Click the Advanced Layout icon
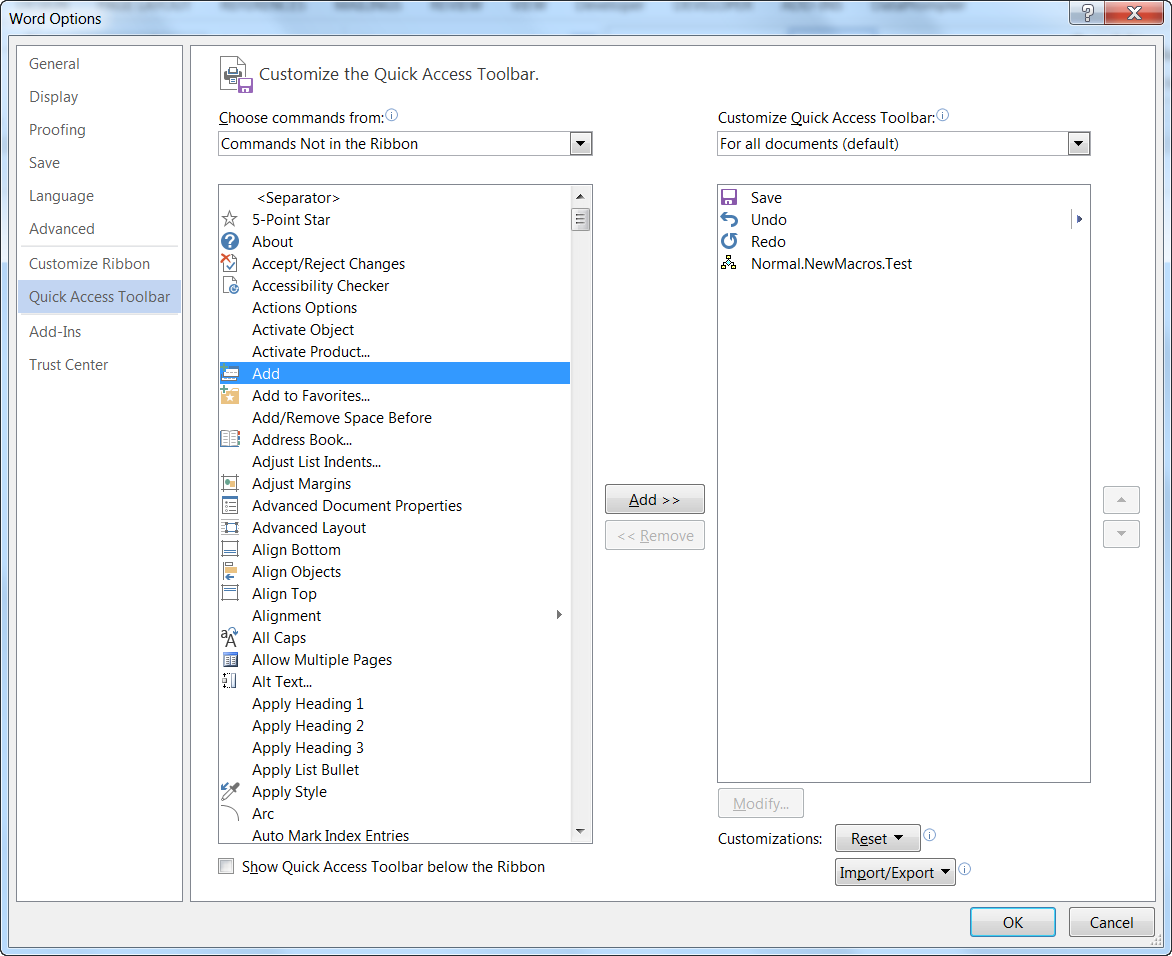 click(229, 528)
